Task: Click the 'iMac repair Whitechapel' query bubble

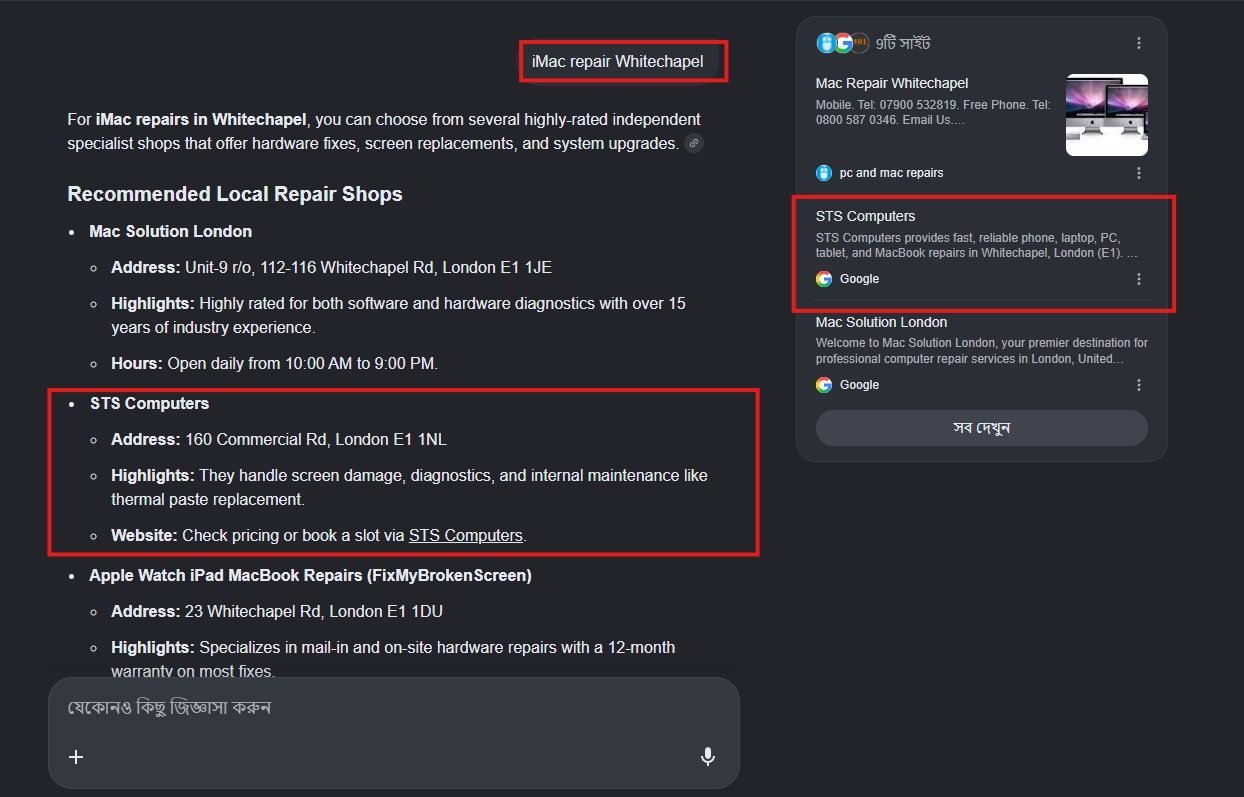Action: tap(618, 61)
